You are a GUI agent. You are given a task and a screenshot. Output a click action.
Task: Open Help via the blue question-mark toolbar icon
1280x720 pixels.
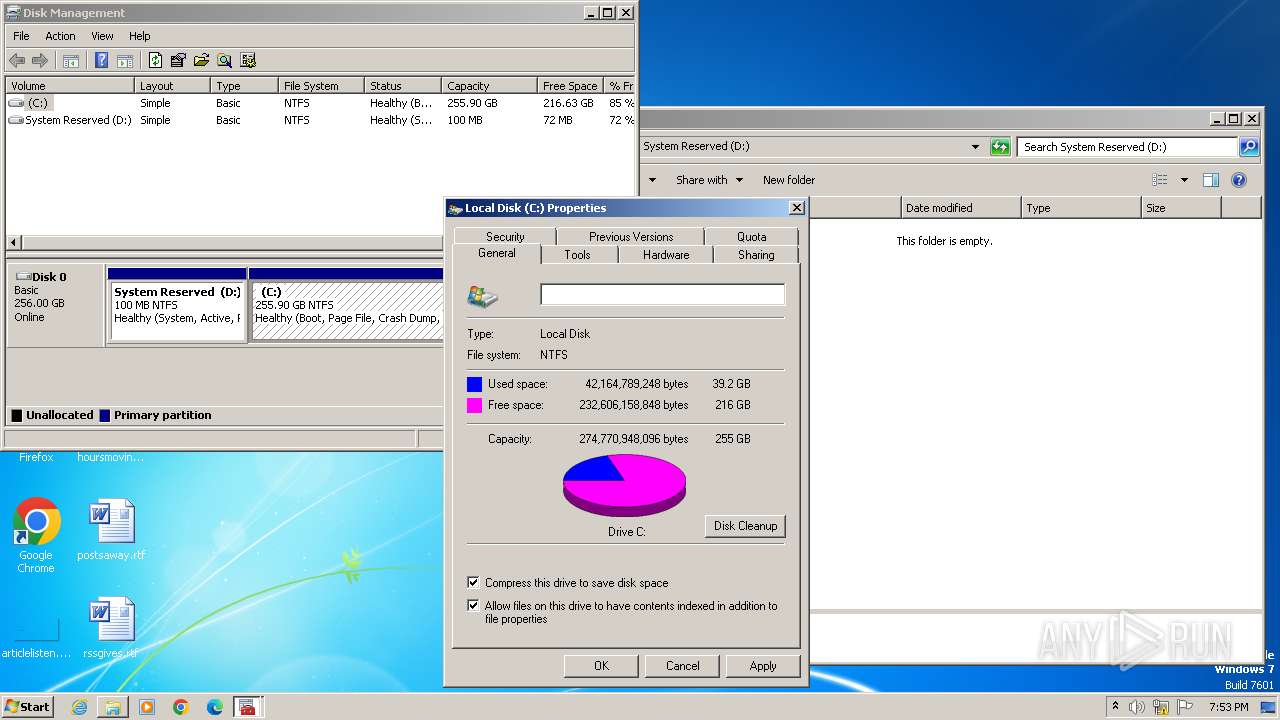pos(101,61)
